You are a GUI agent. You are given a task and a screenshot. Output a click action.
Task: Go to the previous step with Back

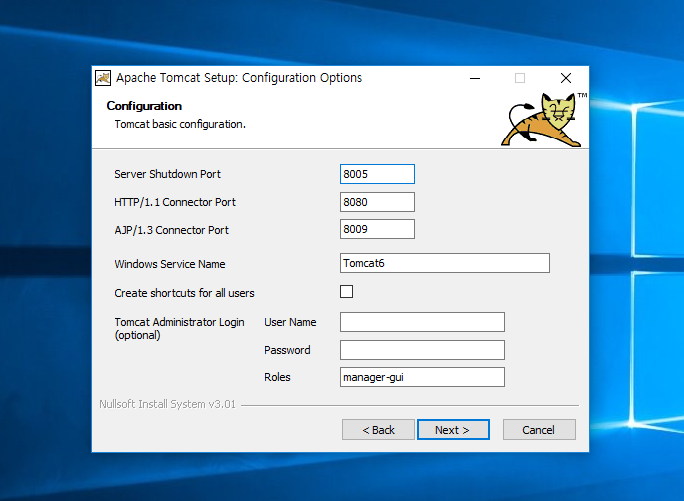[378, 430]
